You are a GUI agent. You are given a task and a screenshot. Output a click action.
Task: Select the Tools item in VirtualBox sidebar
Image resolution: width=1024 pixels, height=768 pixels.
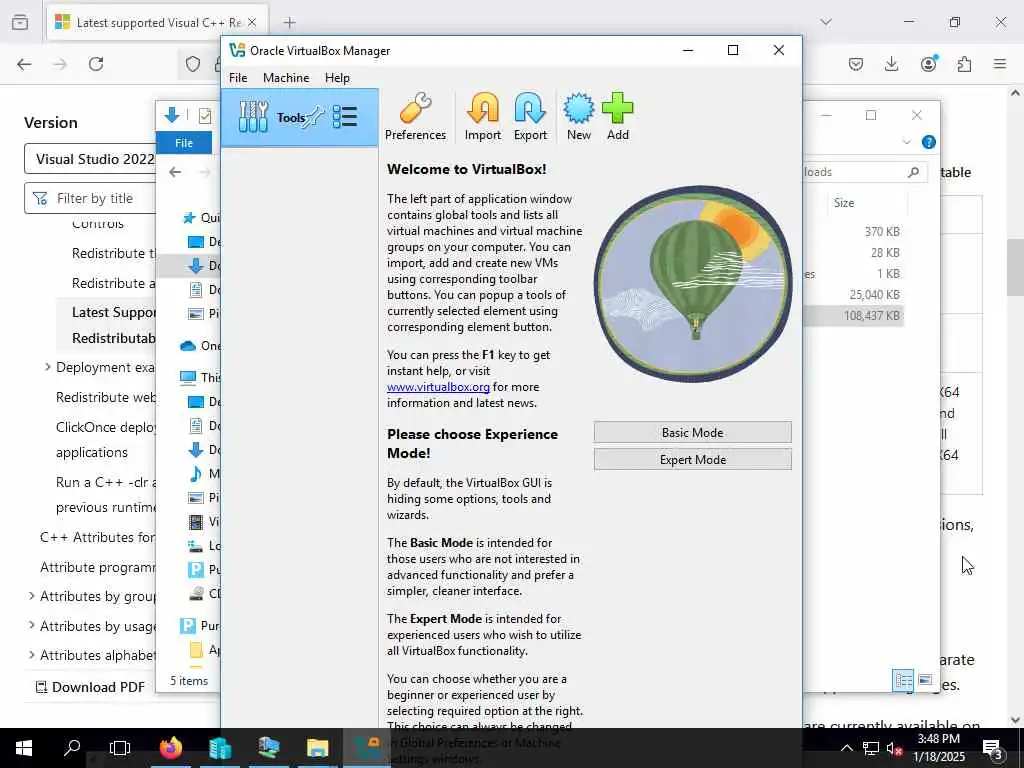click(x=299, y=118)
